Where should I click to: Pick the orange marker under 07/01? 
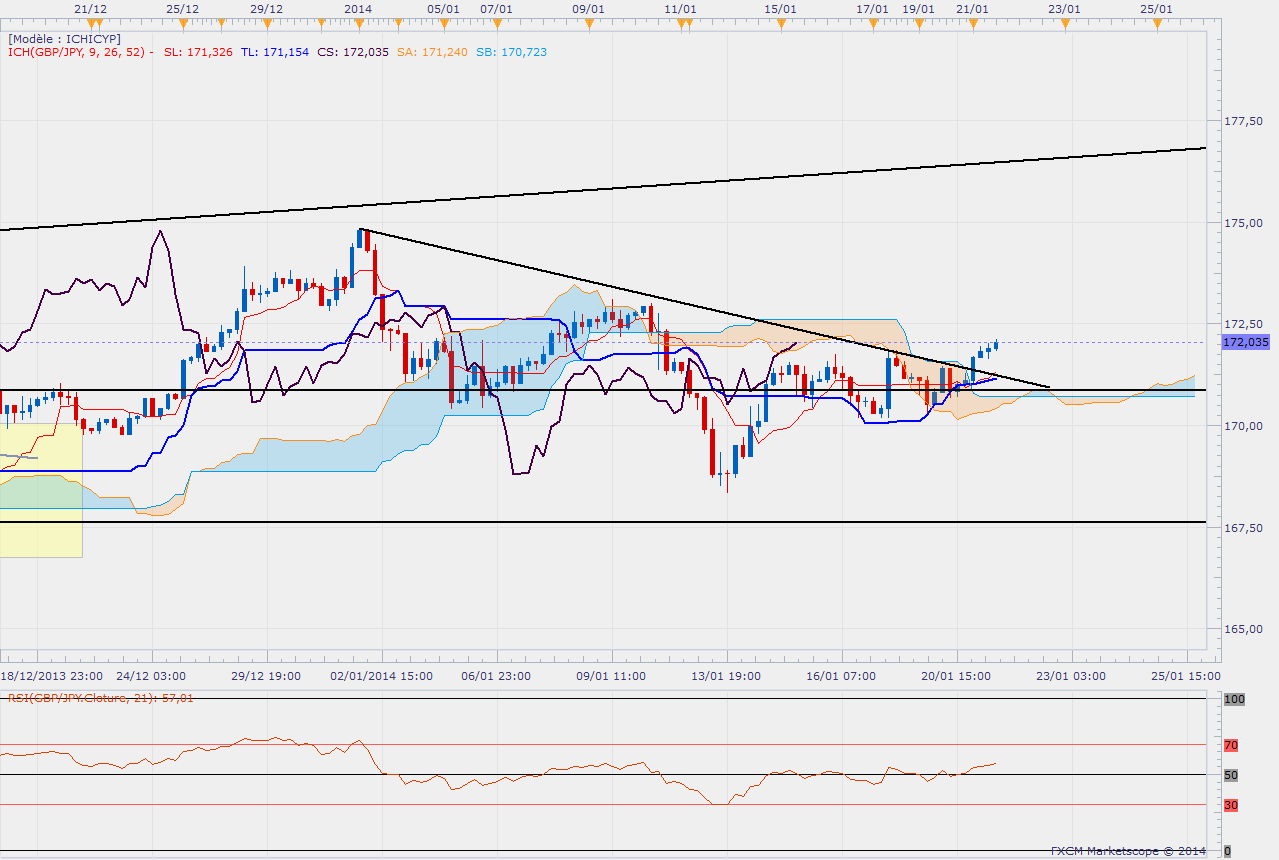click(x=496, y=23)
